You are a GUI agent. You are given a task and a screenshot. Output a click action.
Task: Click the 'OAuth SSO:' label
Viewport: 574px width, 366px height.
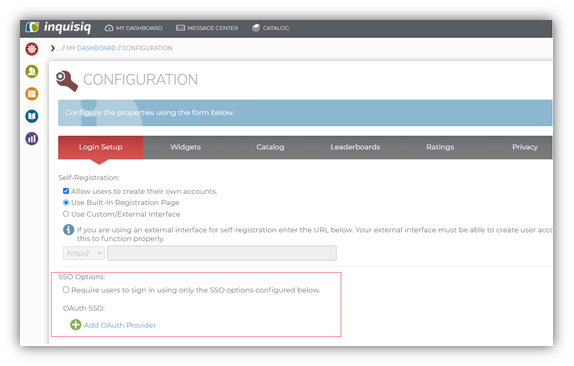[84, 308]
